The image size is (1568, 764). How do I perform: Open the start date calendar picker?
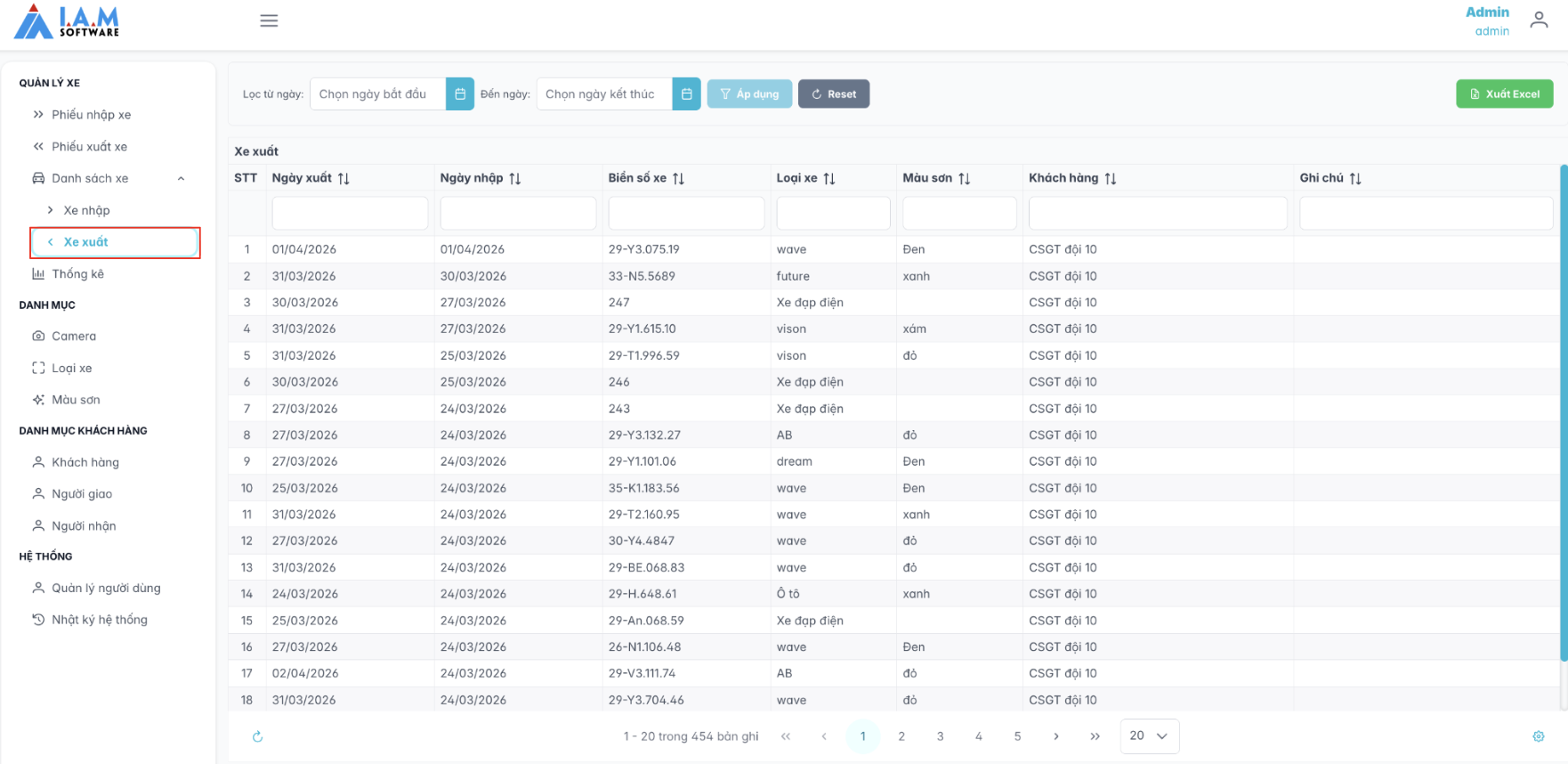(x=460, y=94)
